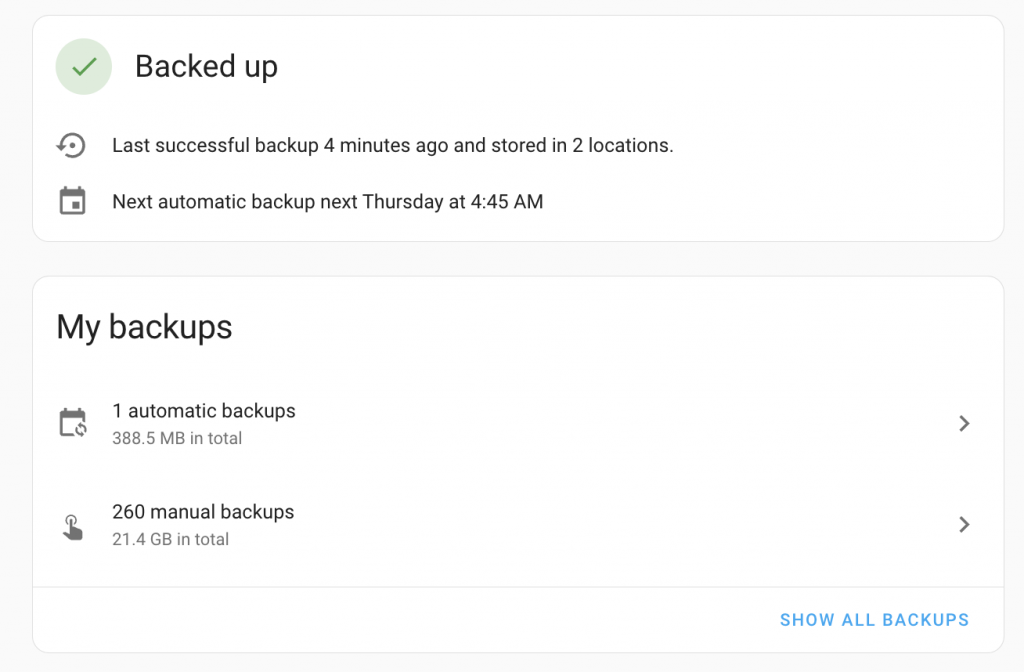This screenshot has height=672, width=1024.
Task: Click the "My backups" section heading
Action: point(144,327)
